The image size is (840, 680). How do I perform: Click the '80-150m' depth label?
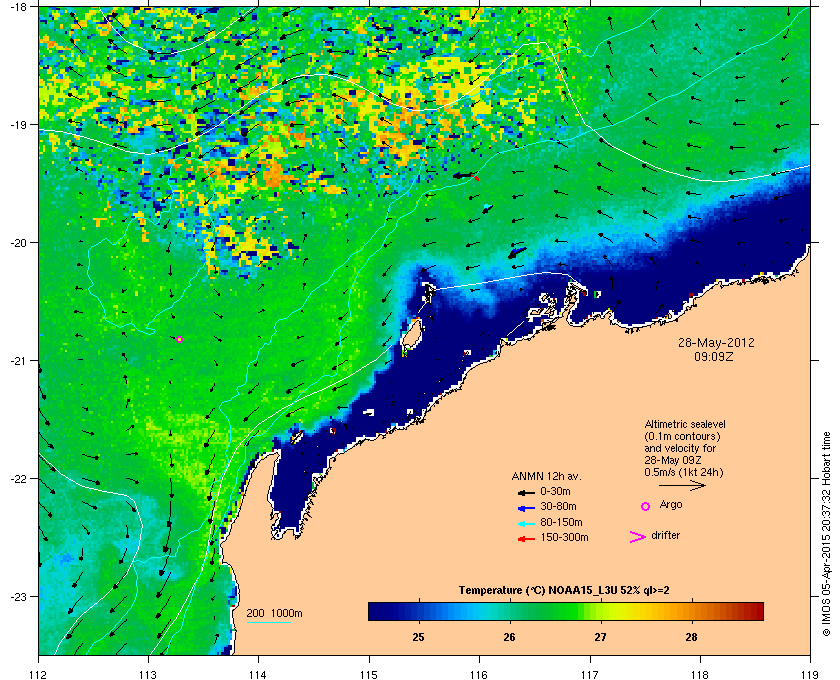pos(561,522)
